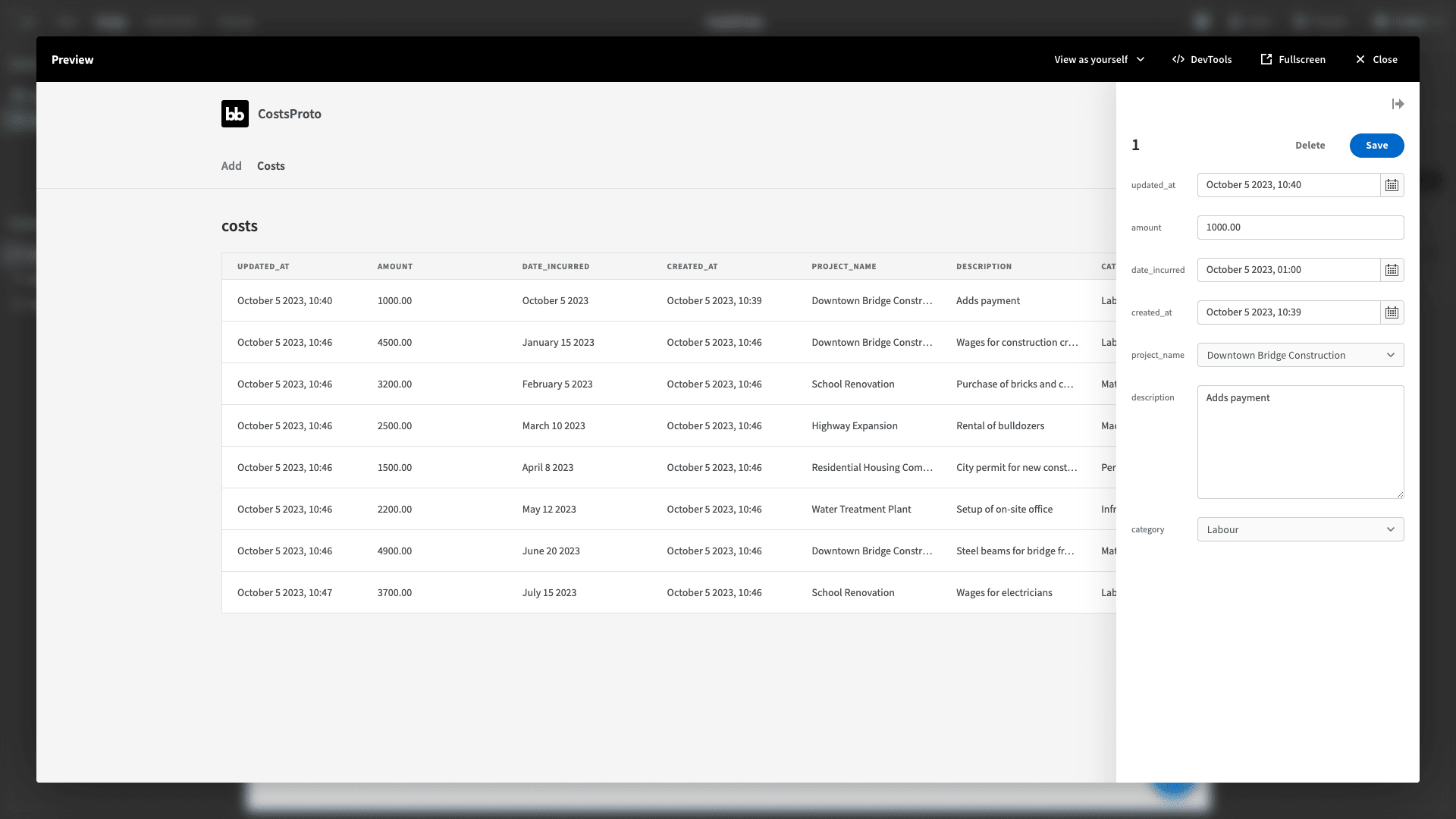Open calendar picker for date_incurred field
1456x819 pixels.
(1392, 270)
